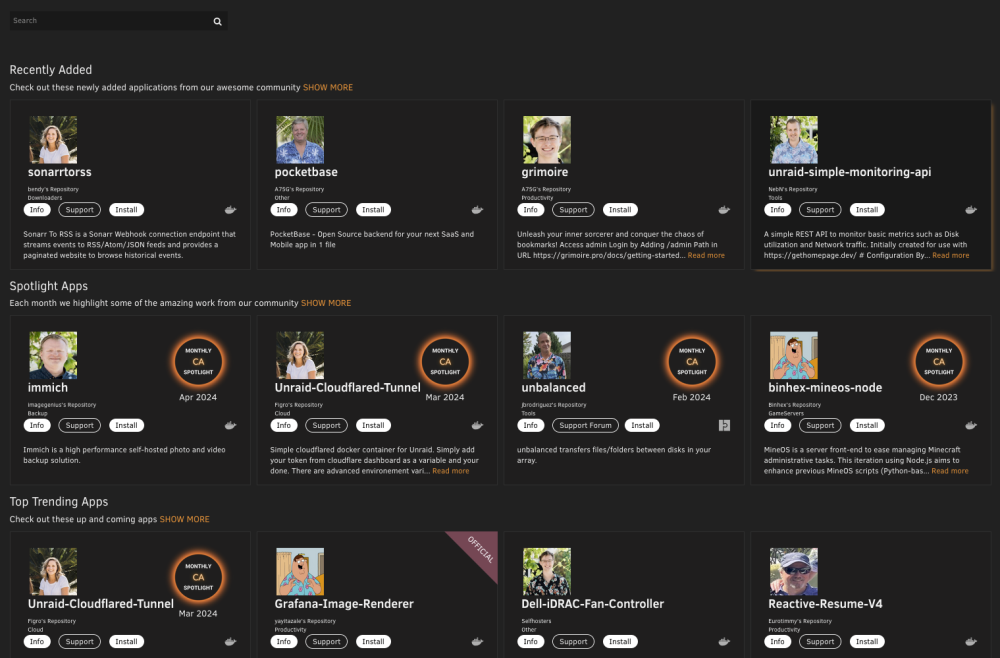Read more about binhex-mineos-node
Viewport: 1000px width, 658px height.
click(950, 471)
